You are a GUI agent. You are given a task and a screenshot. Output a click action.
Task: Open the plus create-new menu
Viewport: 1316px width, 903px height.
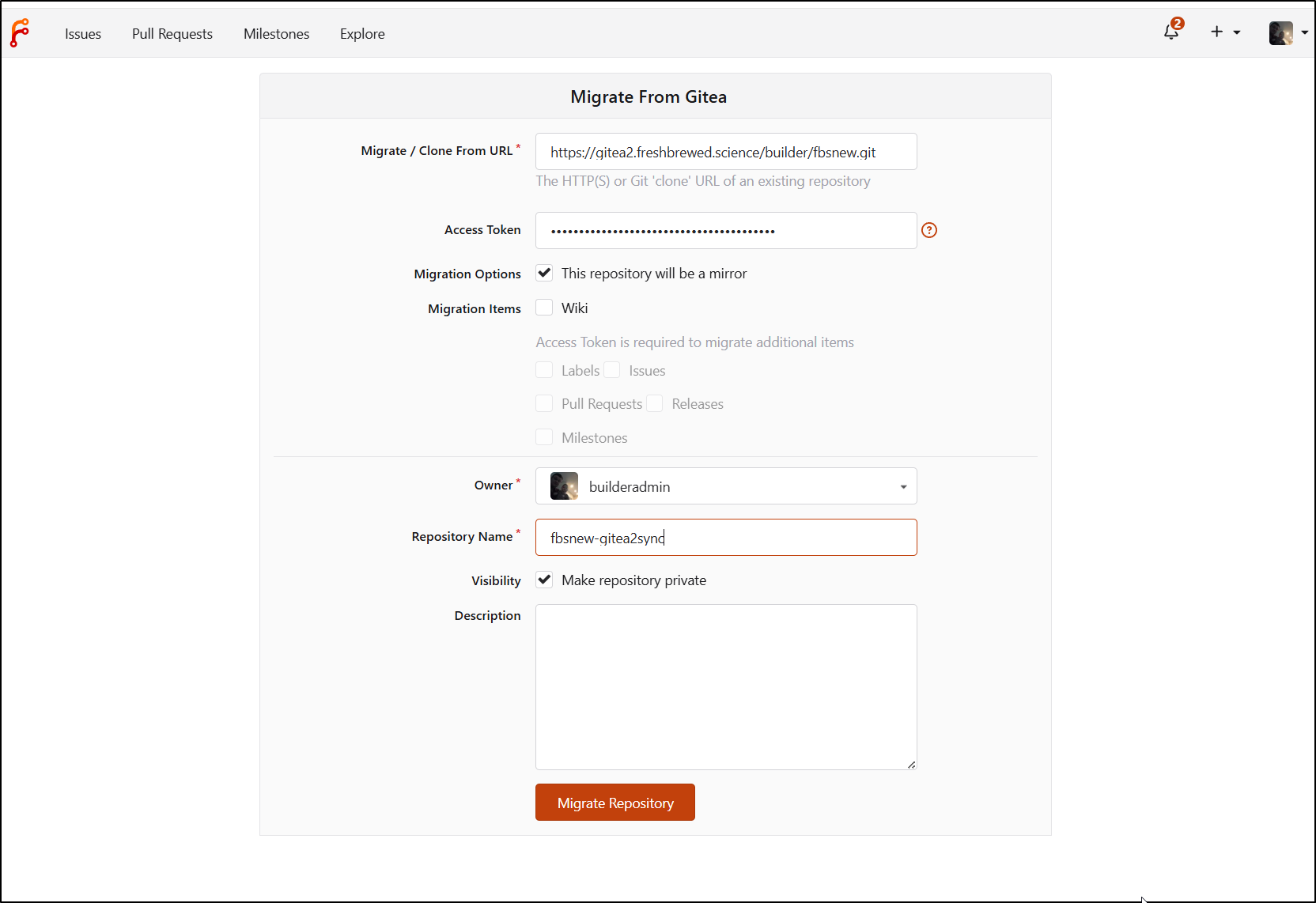[x=1224, y=32]
